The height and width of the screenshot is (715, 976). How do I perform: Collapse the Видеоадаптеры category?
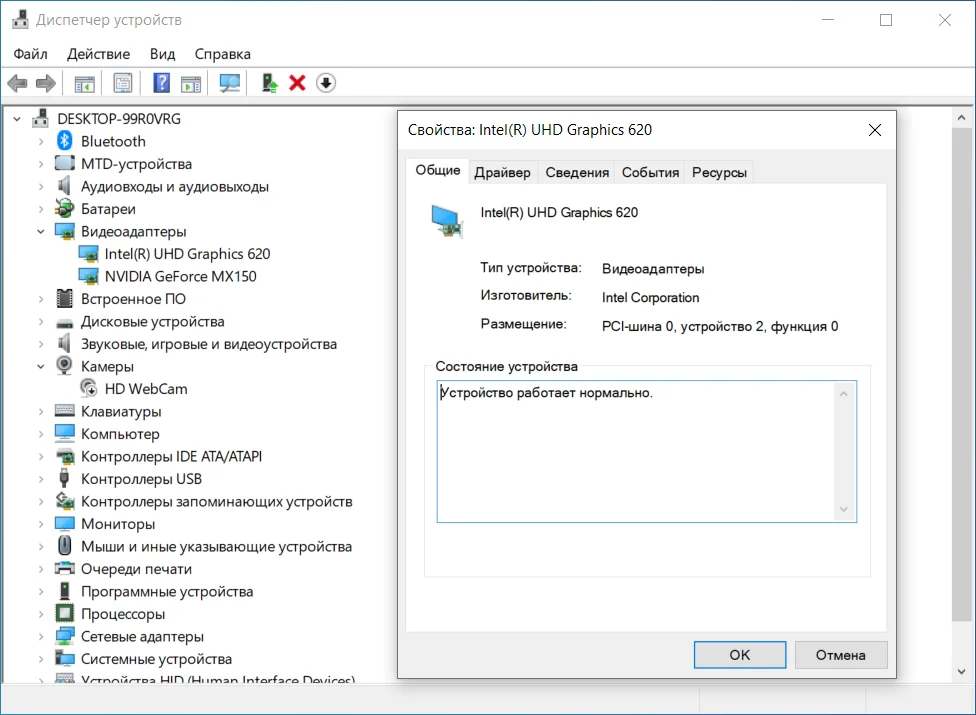[41, 231]
